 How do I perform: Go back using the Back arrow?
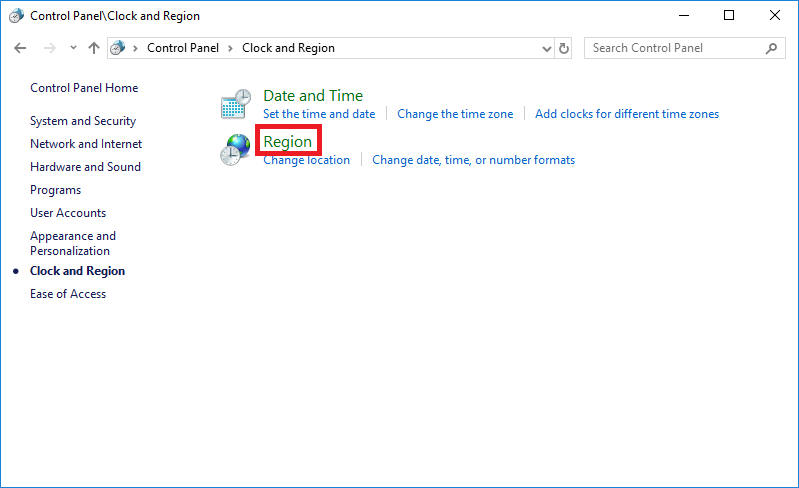click(20, 48)
